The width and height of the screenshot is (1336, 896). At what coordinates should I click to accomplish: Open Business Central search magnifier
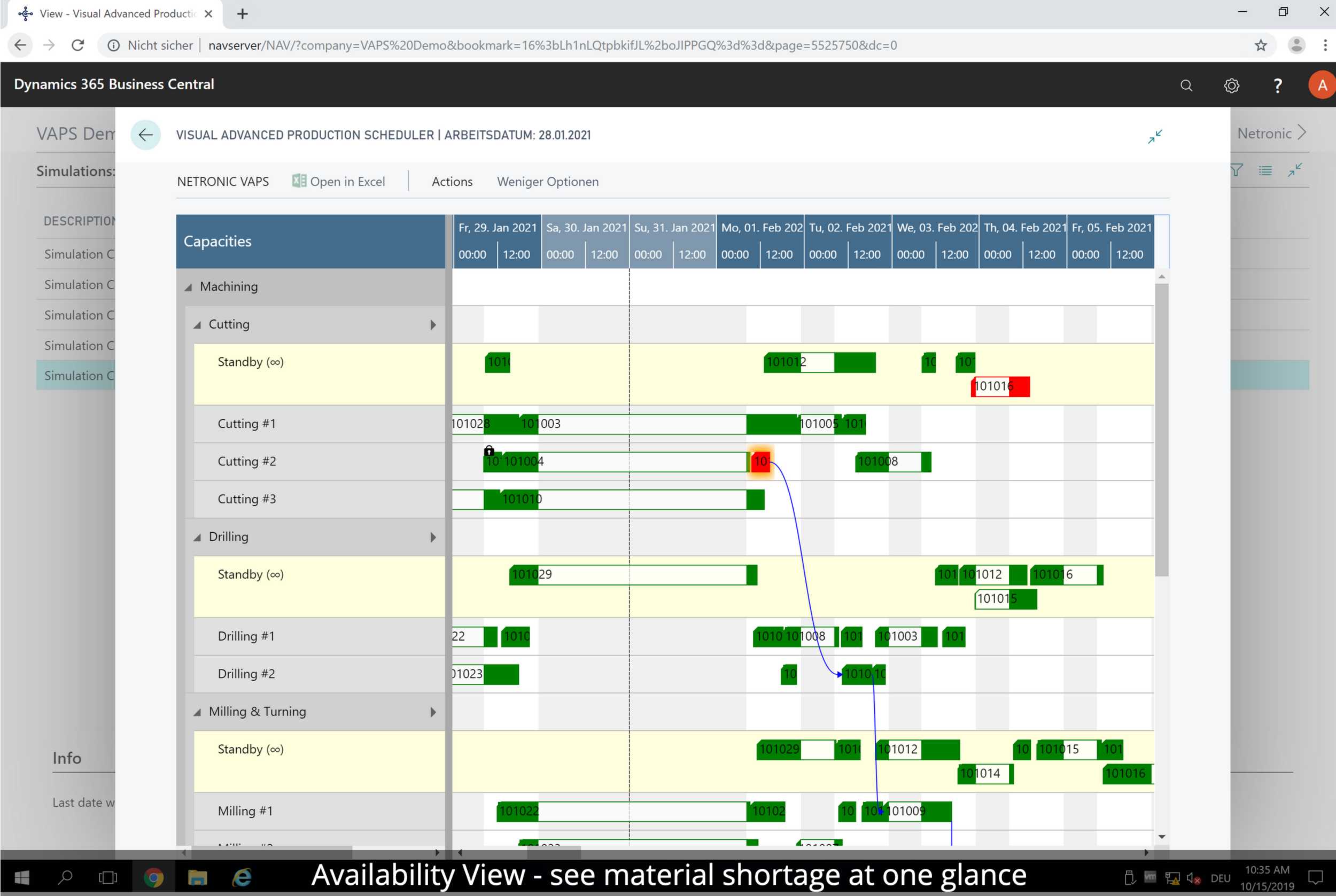[x=1186, y=85]
